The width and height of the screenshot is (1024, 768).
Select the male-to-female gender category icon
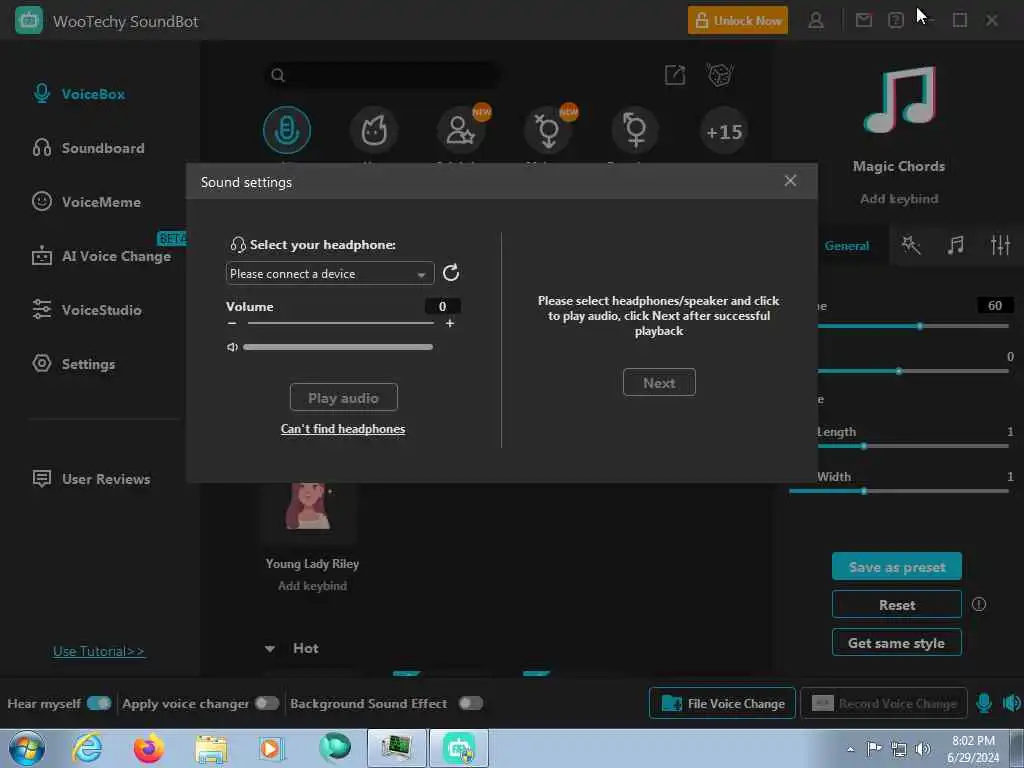coord(549,131)
